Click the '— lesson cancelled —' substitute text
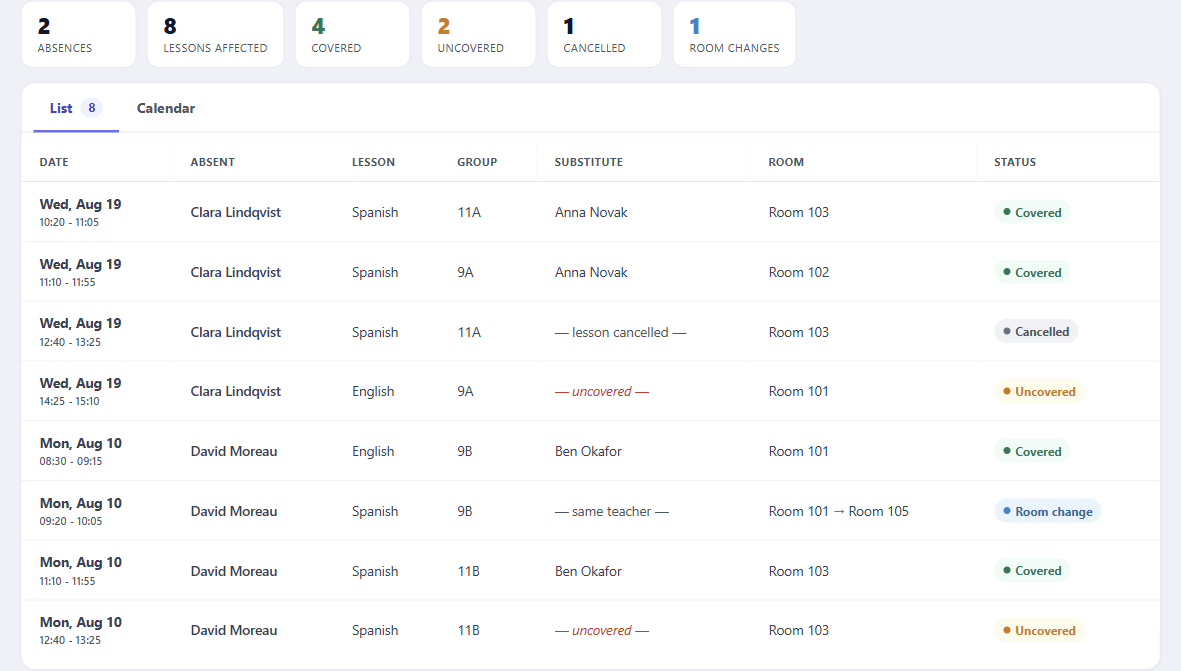This screenshot has height=671, width=1181. 620,332
